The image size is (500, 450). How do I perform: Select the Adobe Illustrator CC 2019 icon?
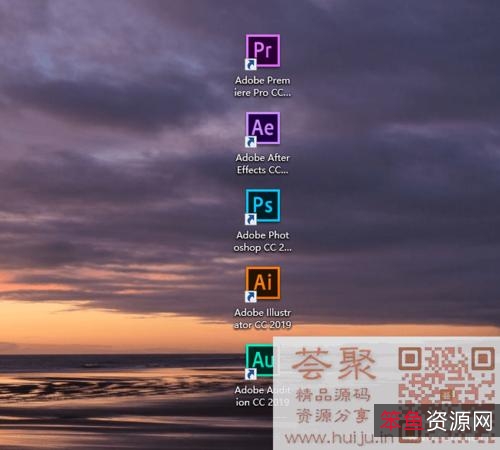point(263,283)
